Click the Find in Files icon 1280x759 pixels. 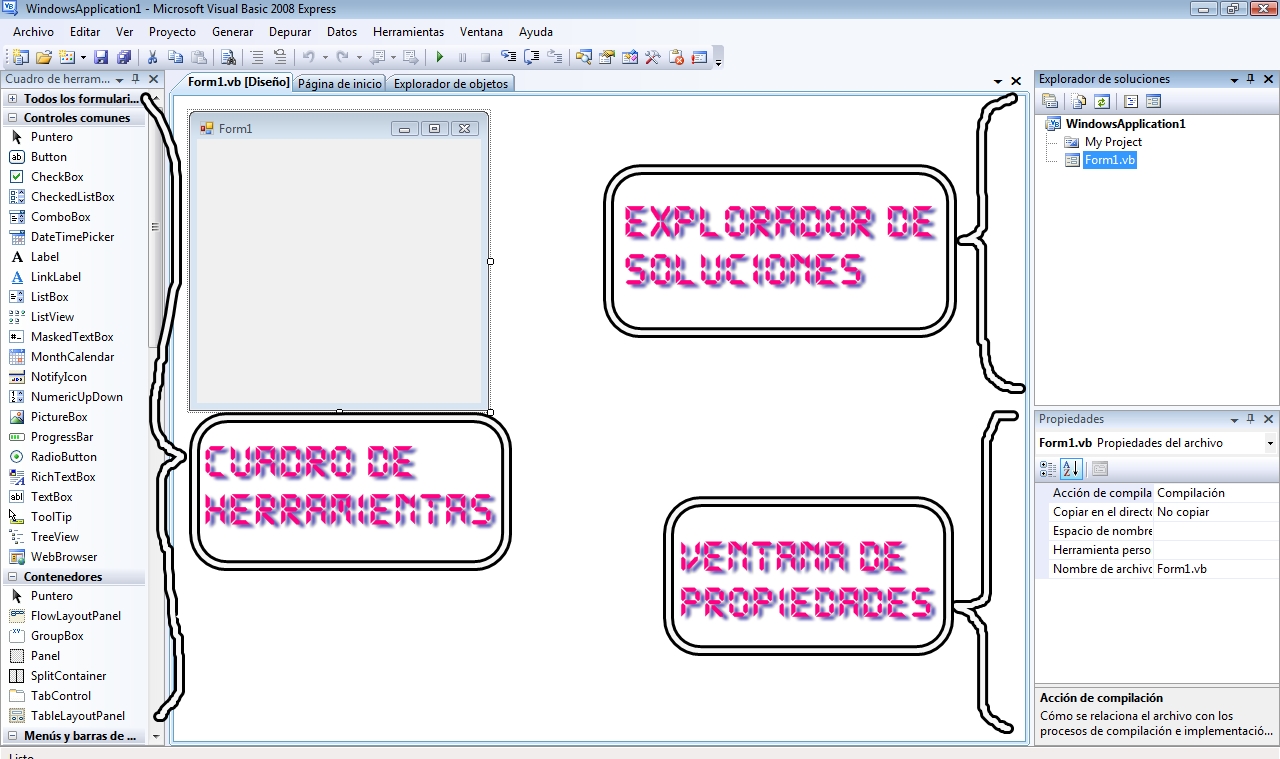[x=227, y=57]
